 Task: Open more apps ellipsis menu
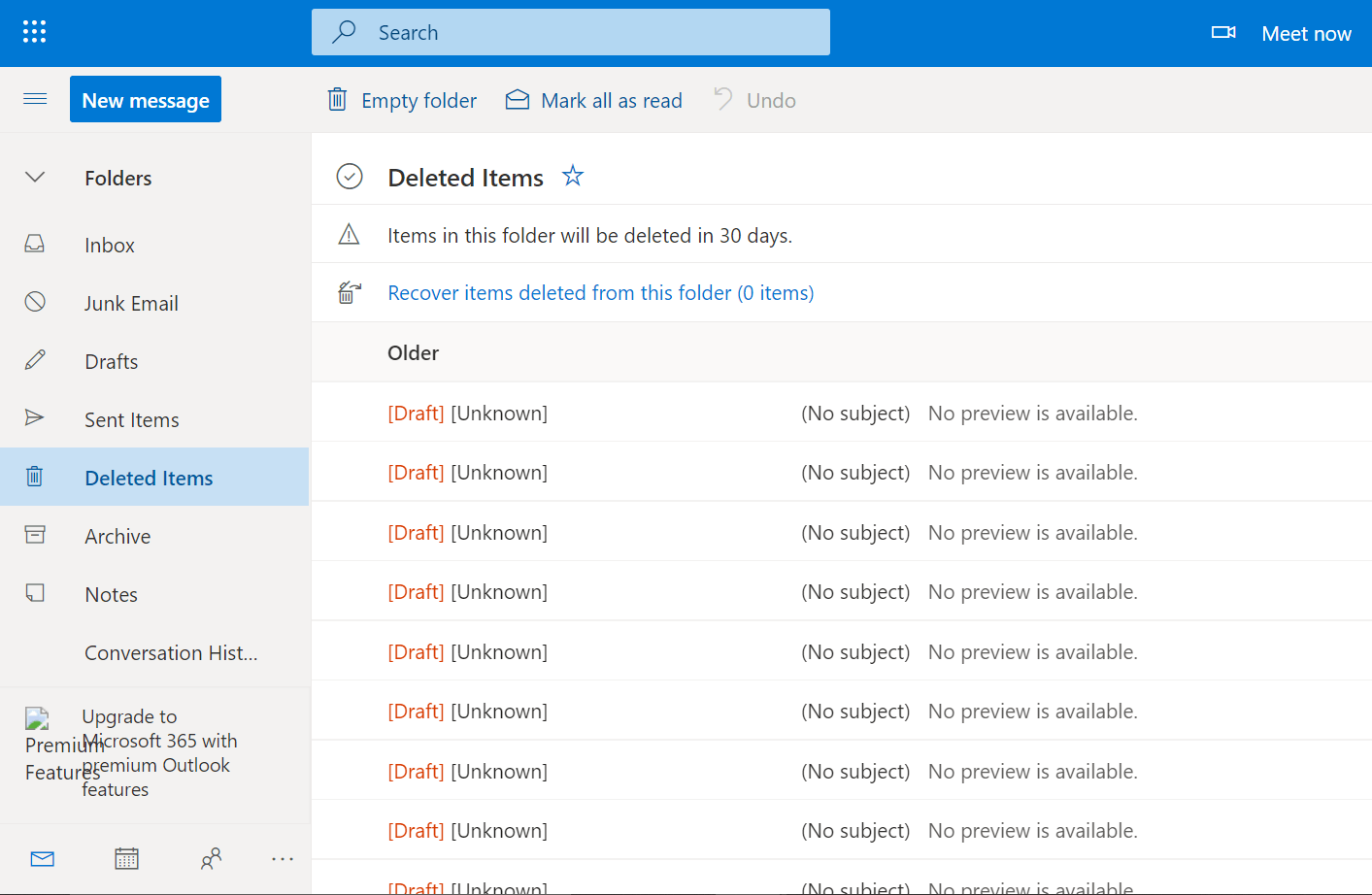(x=283, y=859)
